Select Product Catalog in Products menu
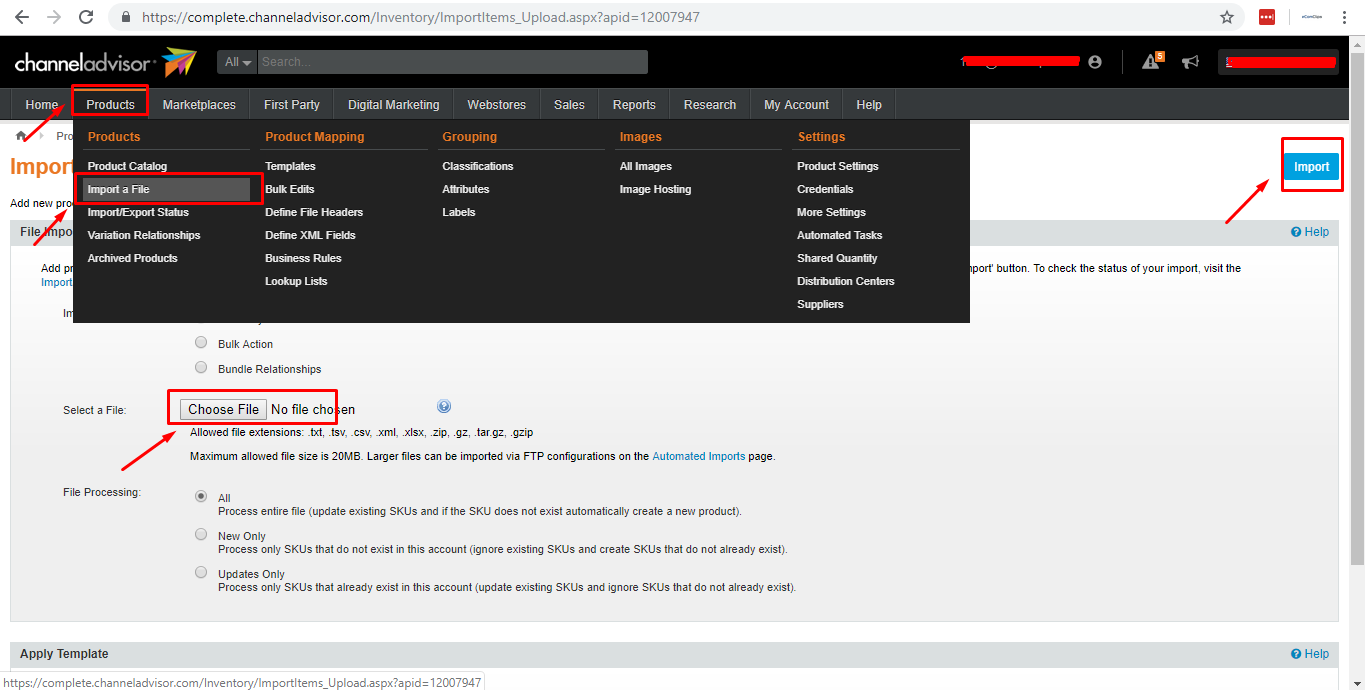1365x690 pixels. point(127,166)
